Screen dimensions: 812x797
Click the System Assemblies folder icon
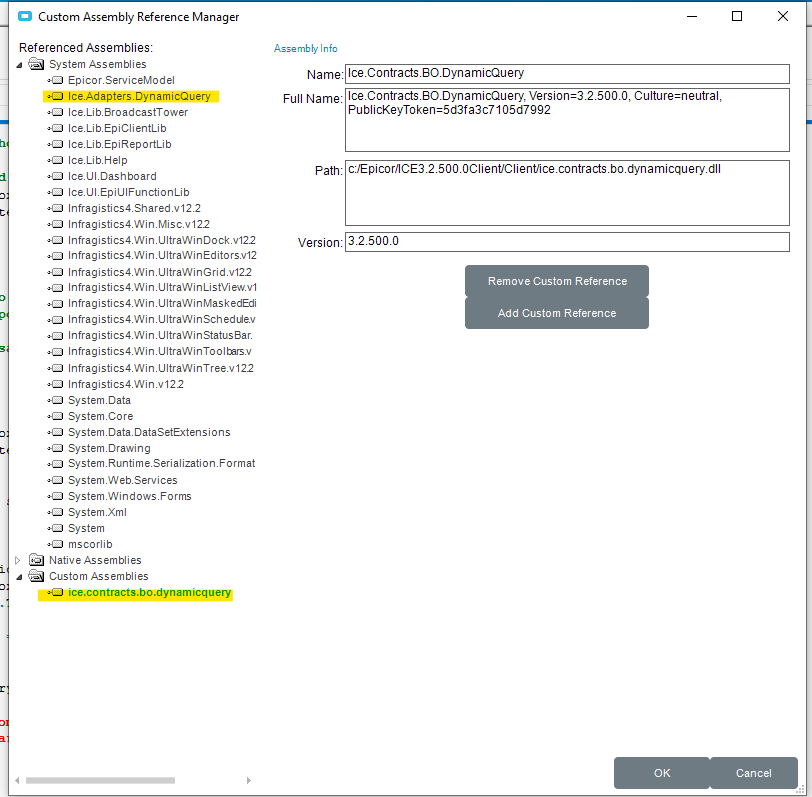coord(36,64)
